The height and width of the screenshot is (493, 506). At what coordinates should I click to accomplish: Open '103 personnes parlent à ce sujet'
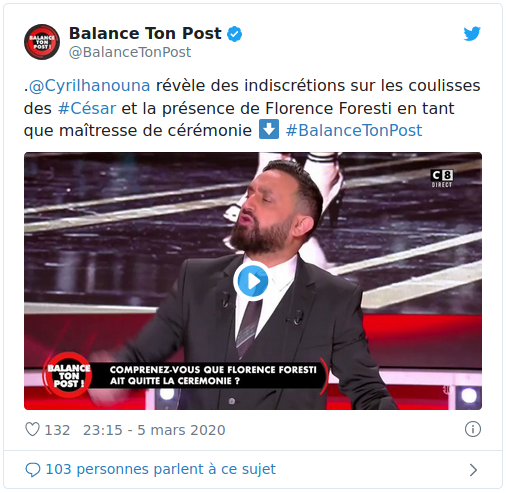click(x=161, y=469)
